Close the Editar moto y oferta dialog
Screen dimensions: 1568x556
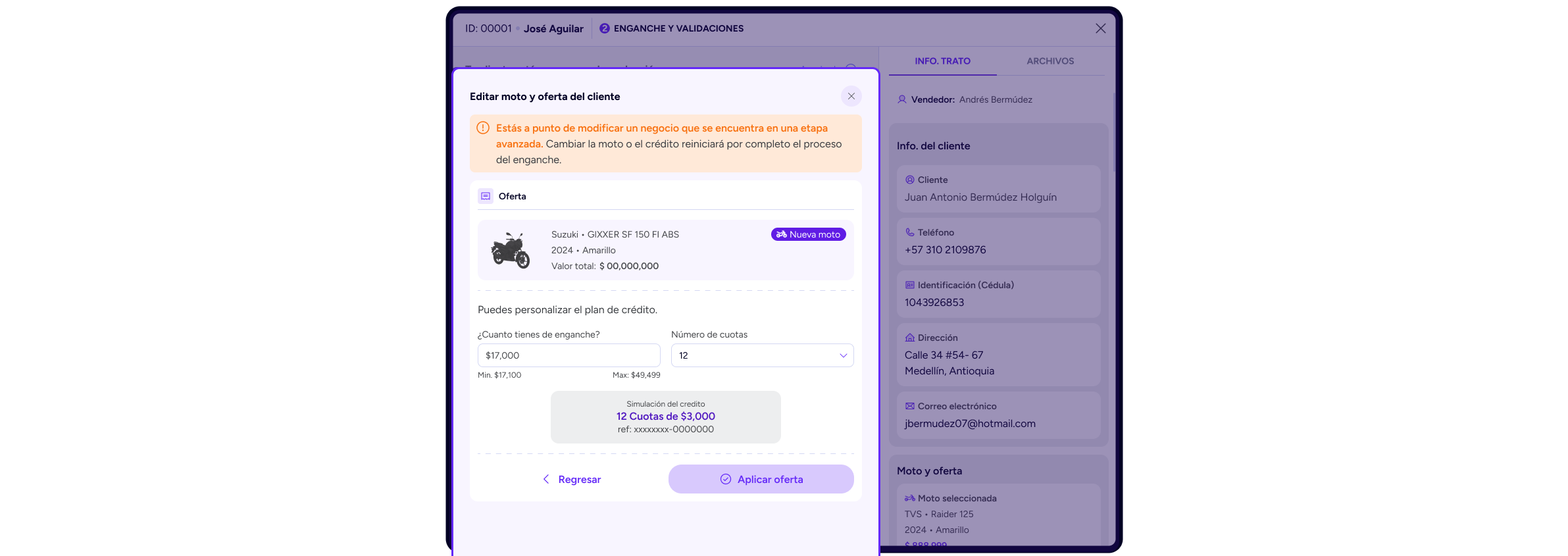point(851,96)
